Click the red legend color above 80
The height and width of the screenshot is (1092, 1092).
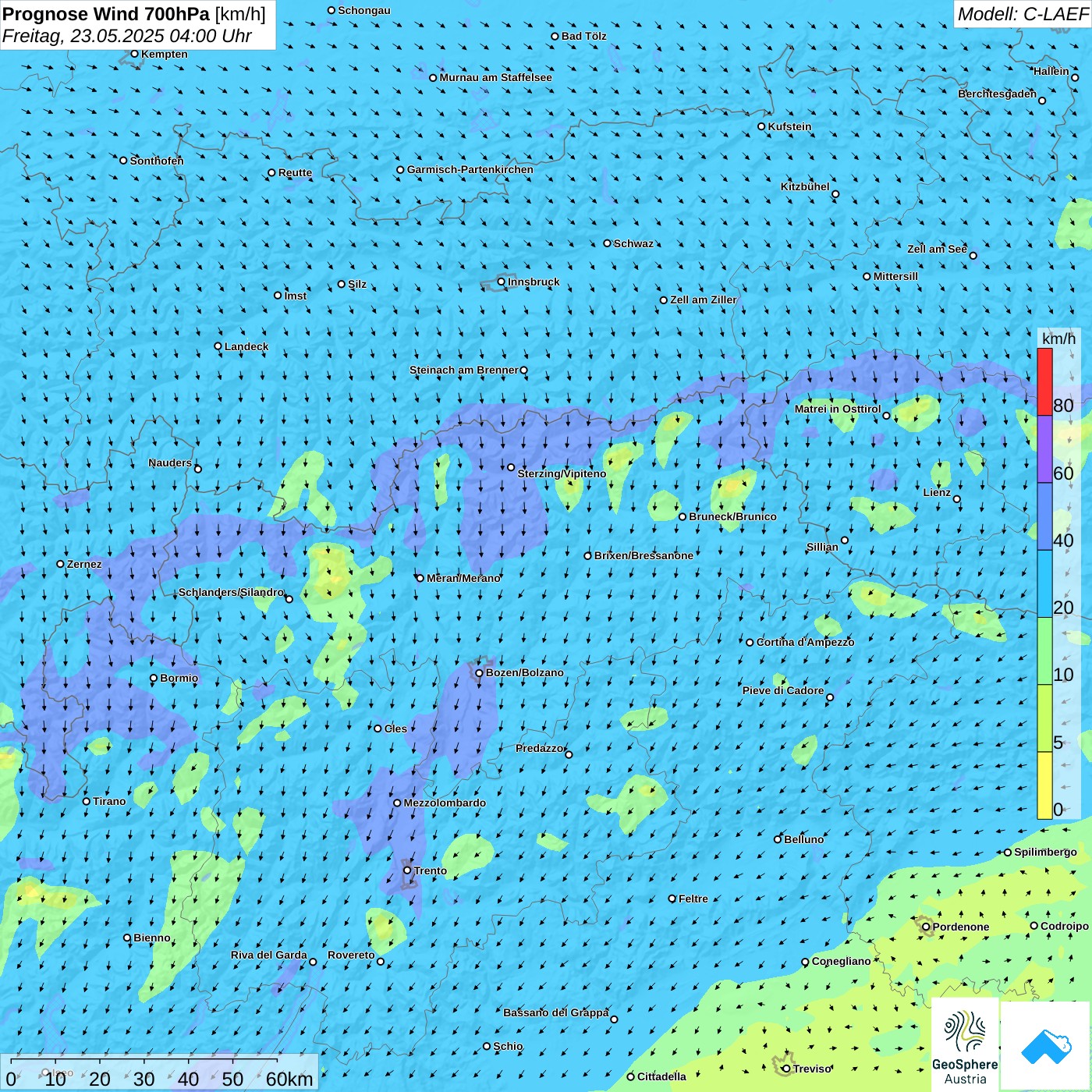point(1044,381)
